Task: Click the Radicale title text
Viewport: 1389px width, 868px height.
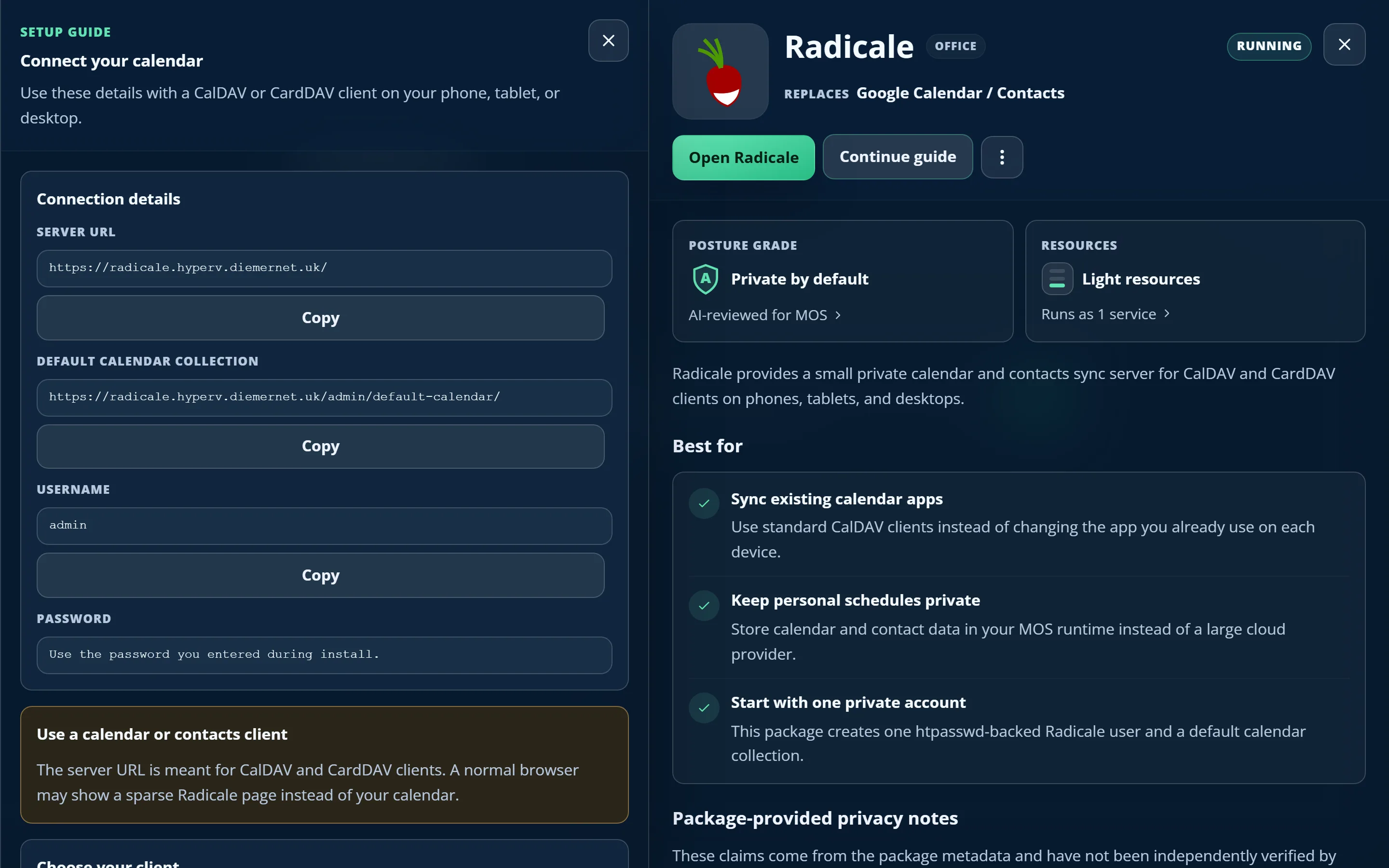Action: pyautogui.click(x=848, y=46)
